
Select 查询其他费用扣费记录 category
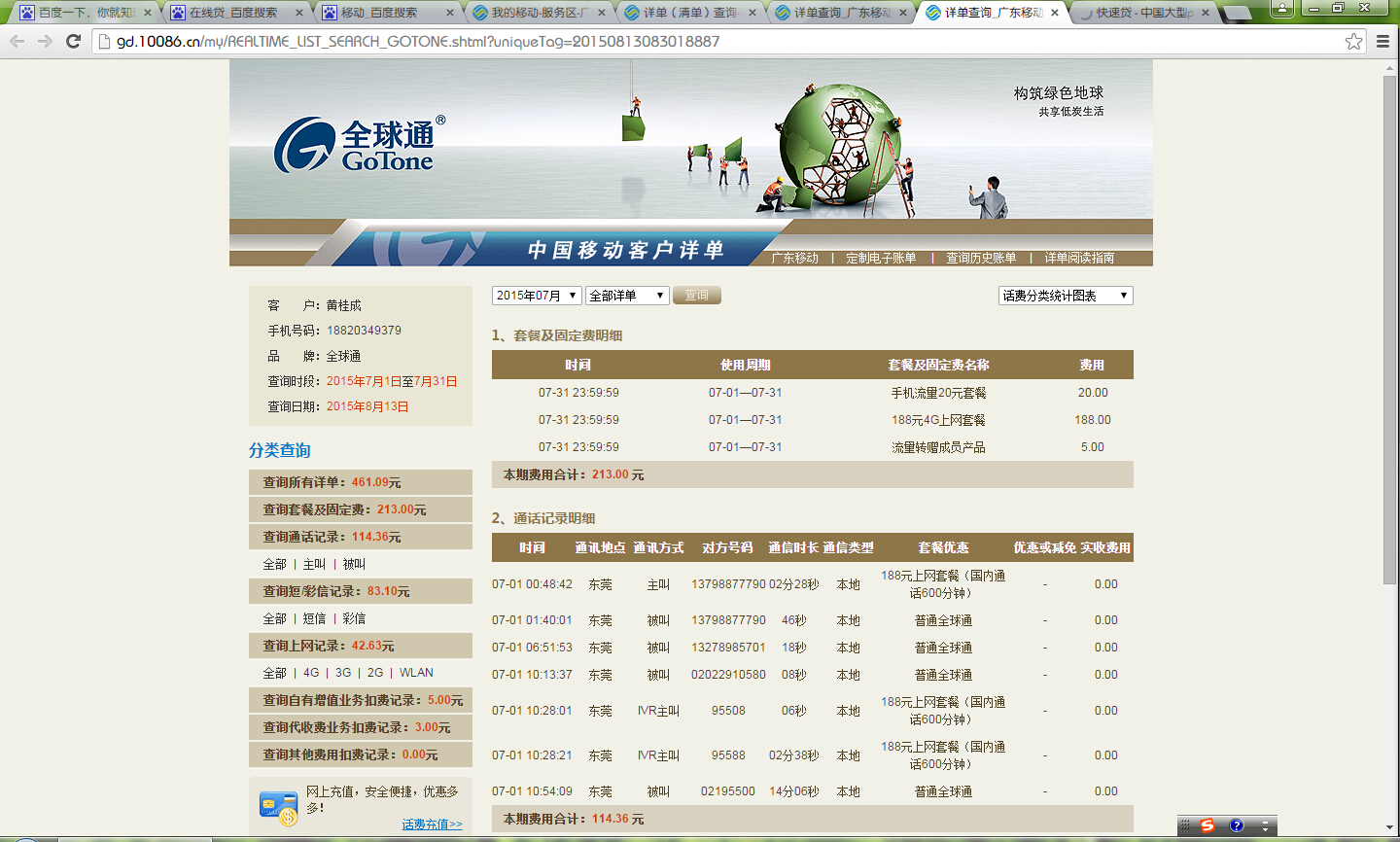pyautogui.click(x=361, y=754)
